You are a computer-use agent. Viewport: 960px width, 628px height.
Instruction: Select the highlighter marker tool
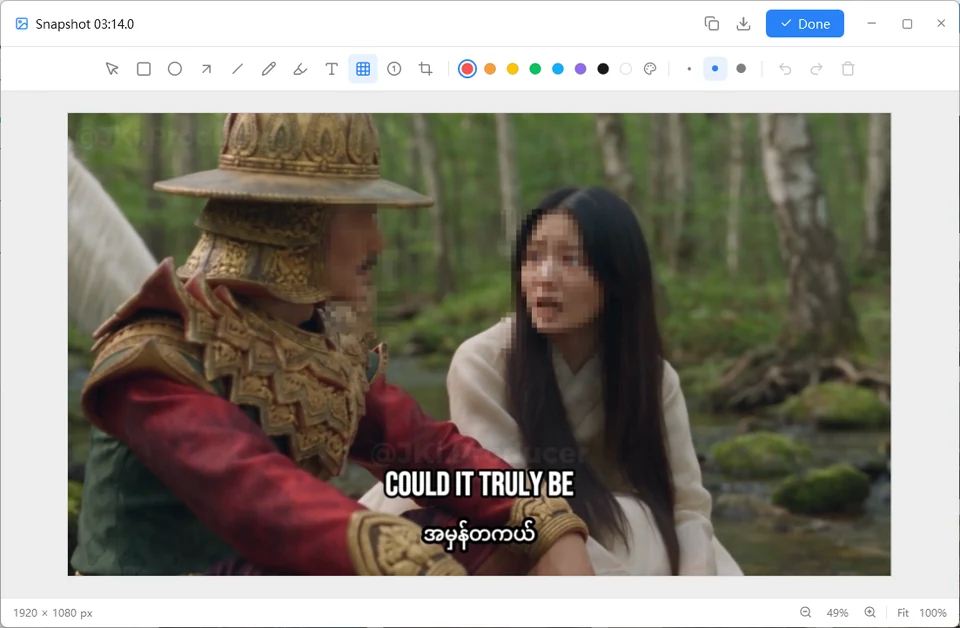(300, 69)
